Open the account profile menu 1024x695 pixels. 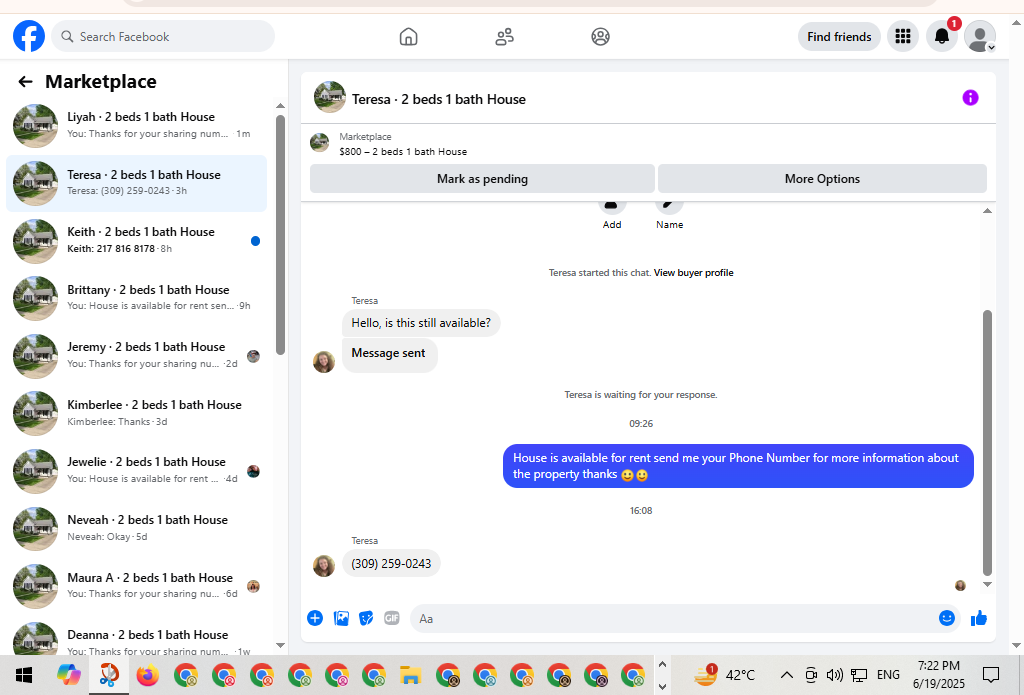pos(980,36)
